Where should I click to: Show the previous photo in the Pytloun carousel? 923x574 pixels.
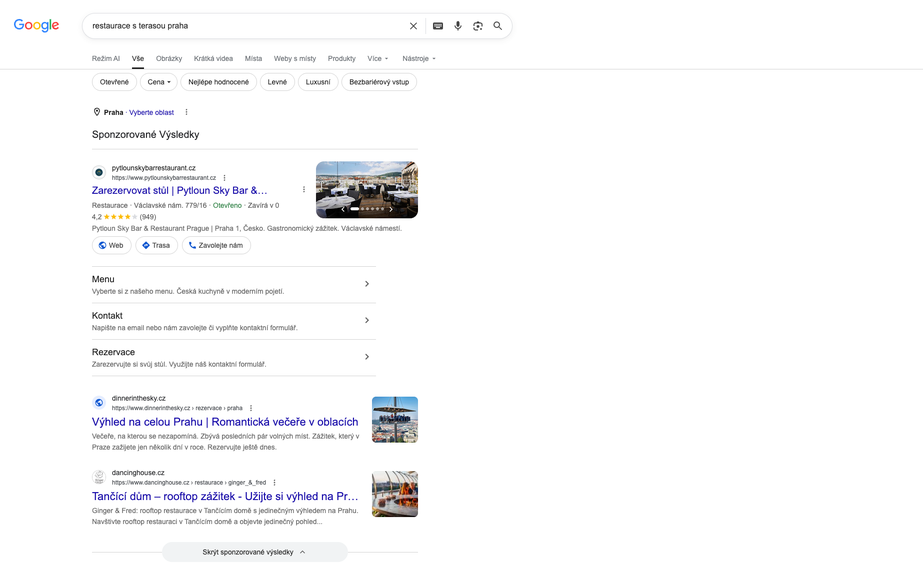tap(343, 209)
